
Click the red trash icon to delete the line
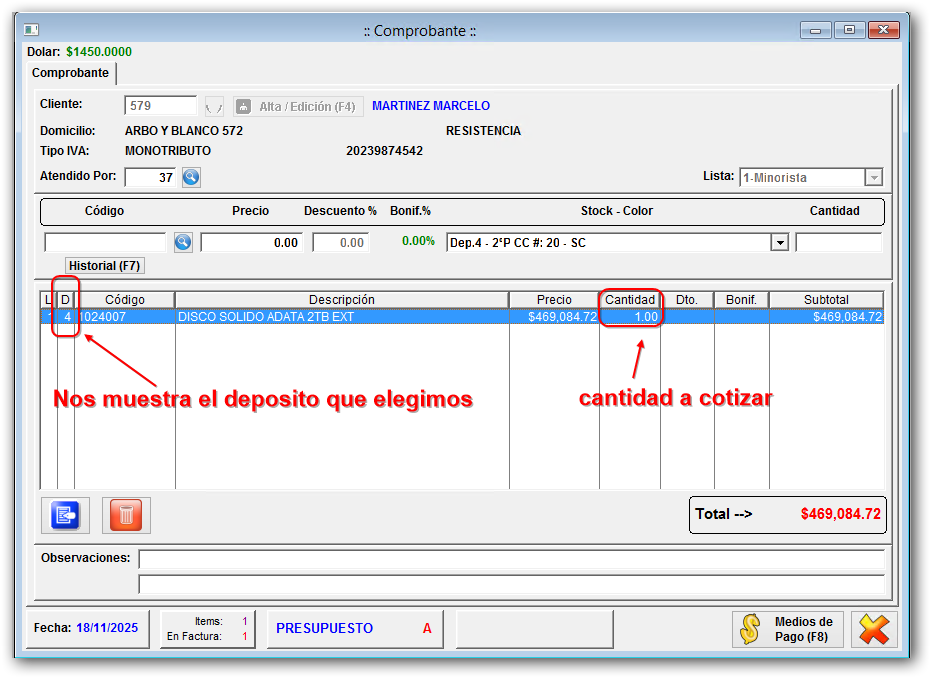[x=125, y=515]
